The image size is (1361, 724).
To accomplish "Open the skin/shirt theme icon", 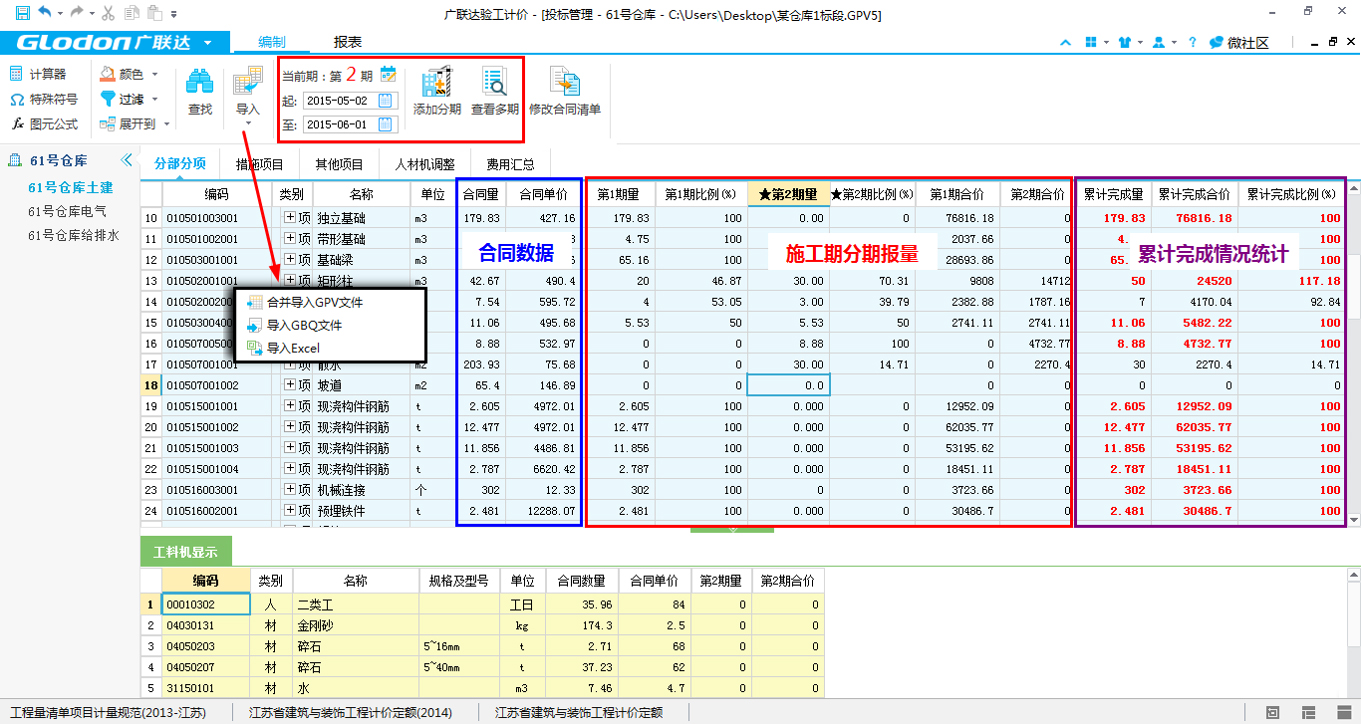I will [1125, 43].
